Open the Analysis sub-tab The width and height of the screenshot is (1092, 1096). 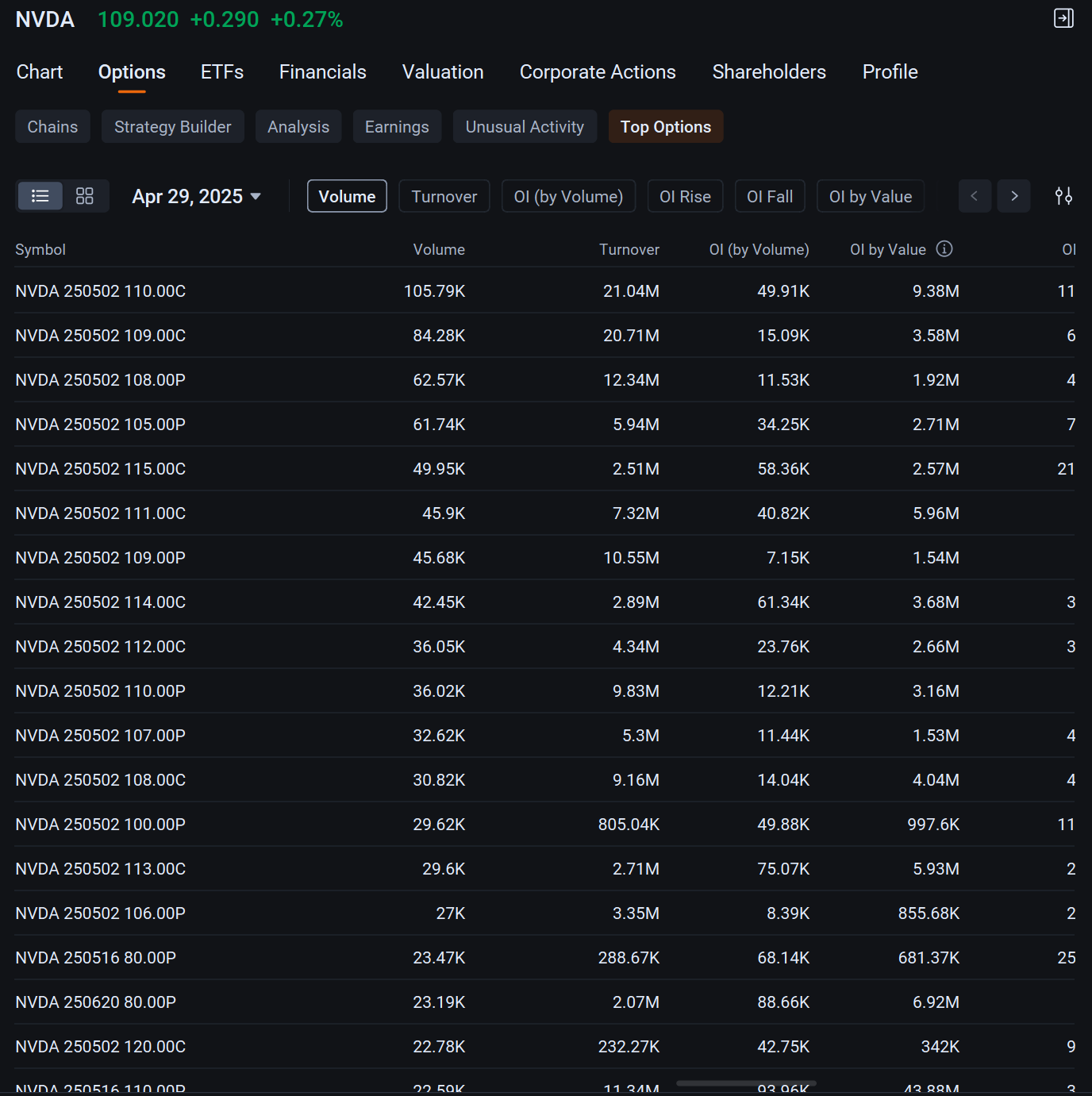pyautogui.click(x=298, y=127)
